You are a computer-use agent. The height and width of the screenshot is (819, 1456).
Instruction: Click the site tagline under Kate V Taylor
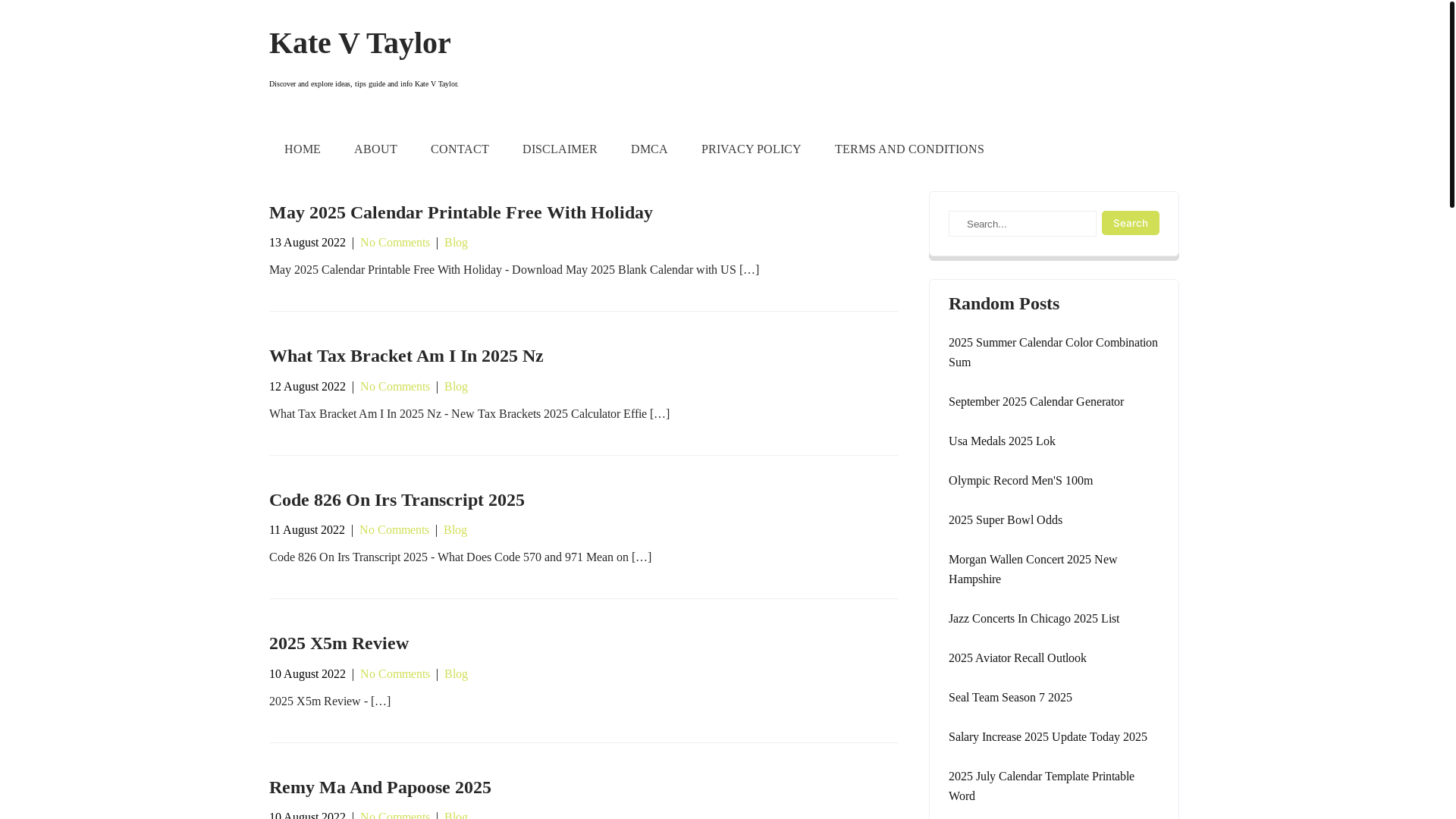[363, 84]
